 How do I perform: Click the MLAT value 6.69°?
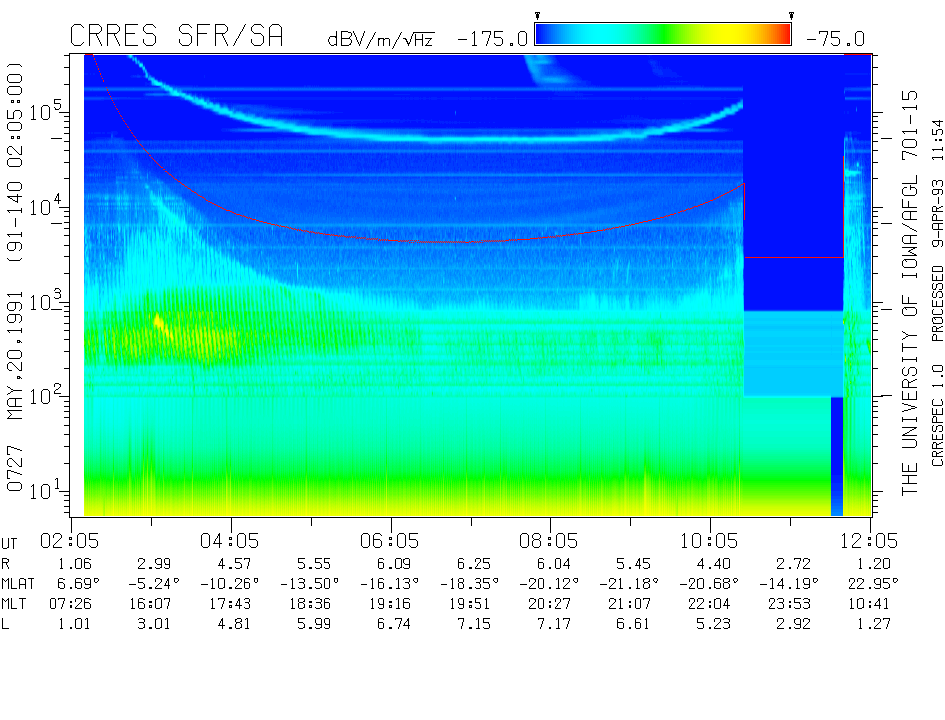pyautogui.click(x=78, y=583)
